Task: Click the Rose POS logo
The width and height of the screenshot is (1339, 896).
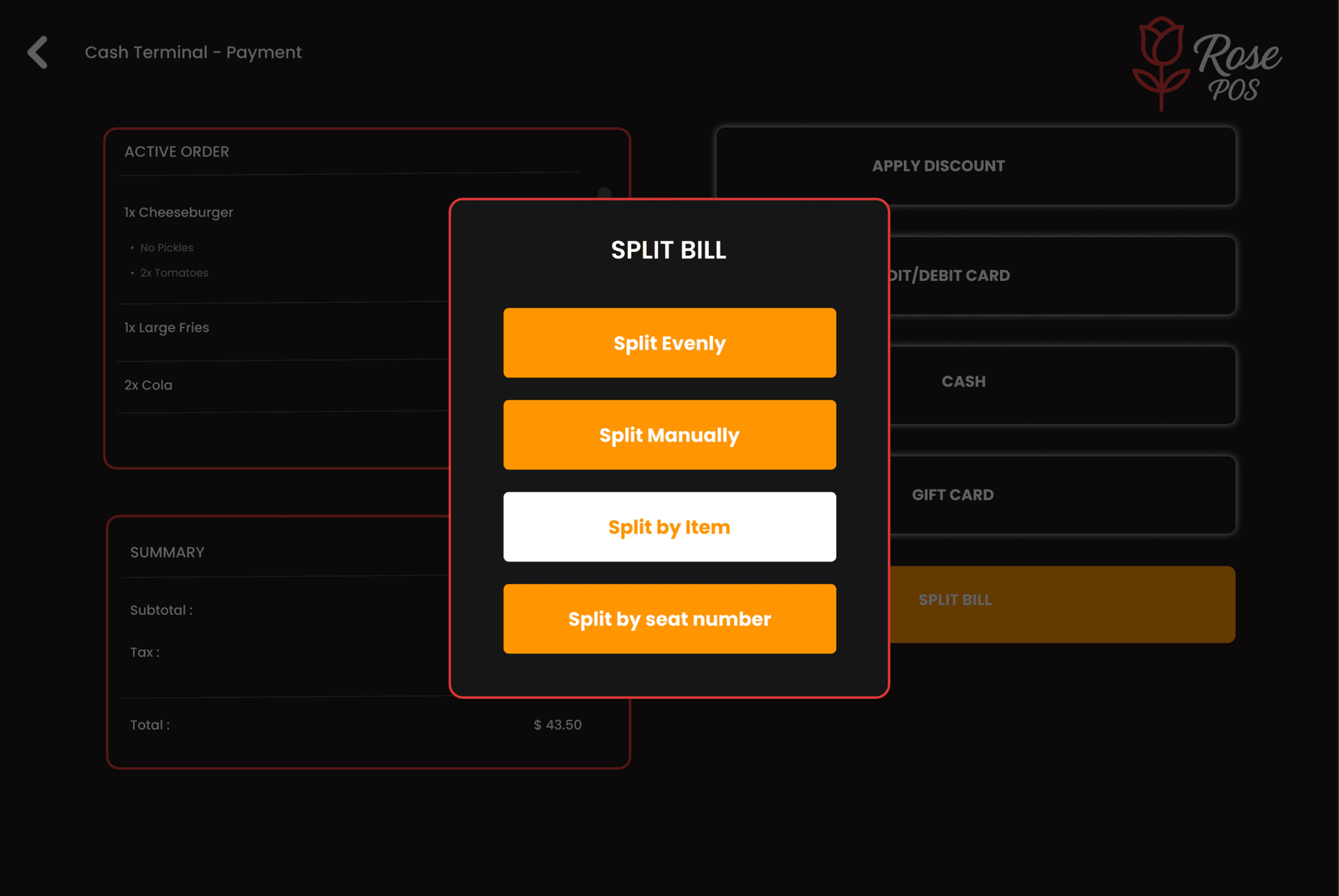Action: [x=1206, y=64]
